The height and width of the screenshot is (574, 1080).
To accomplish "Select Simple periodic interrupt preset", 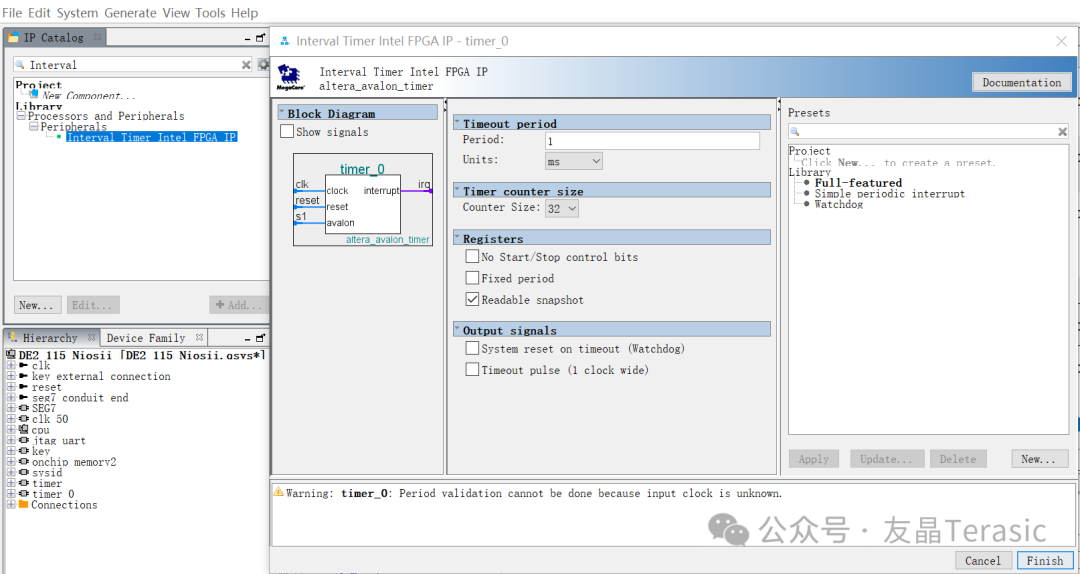I will [x=889, y=194].
